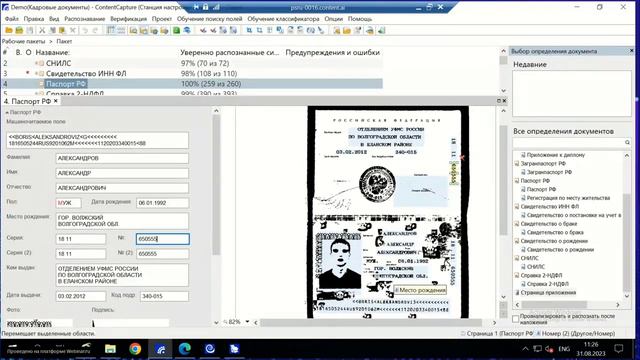Click the document pane maximize icon

tap(499, 100)
